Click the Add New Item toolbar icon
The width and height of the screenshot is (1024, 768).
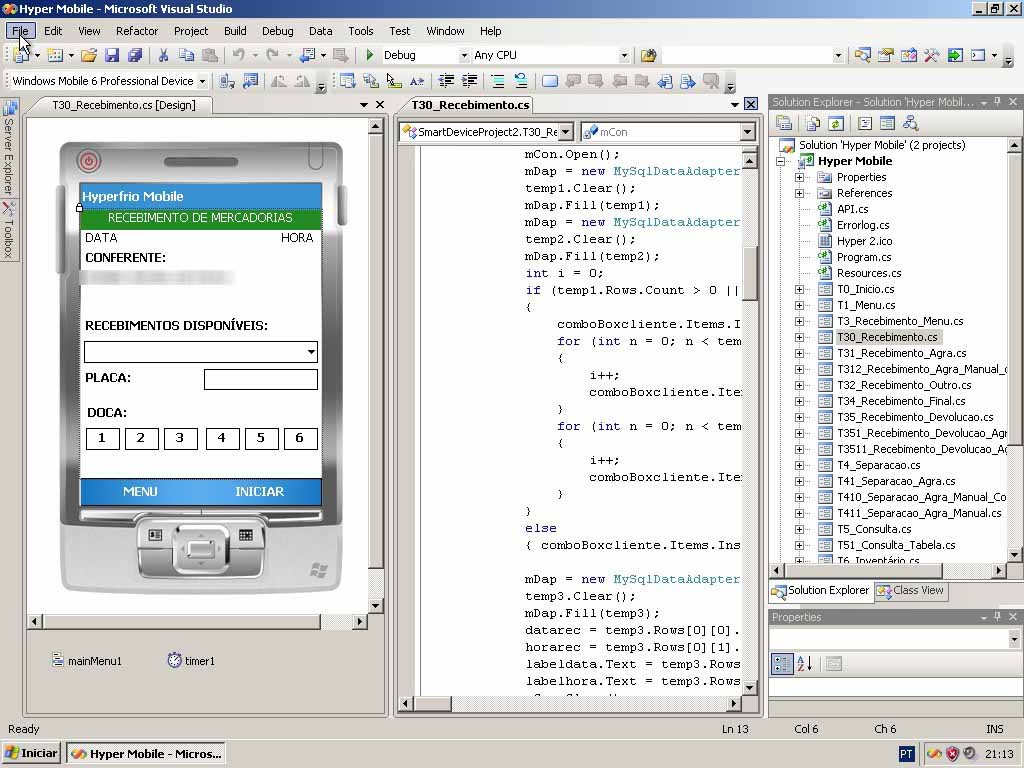click(55, 56)
